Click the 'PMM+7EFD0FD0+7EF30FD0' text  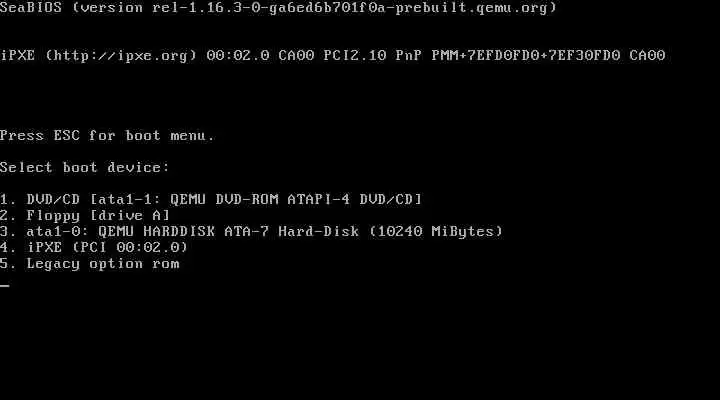tap(526, 56)
